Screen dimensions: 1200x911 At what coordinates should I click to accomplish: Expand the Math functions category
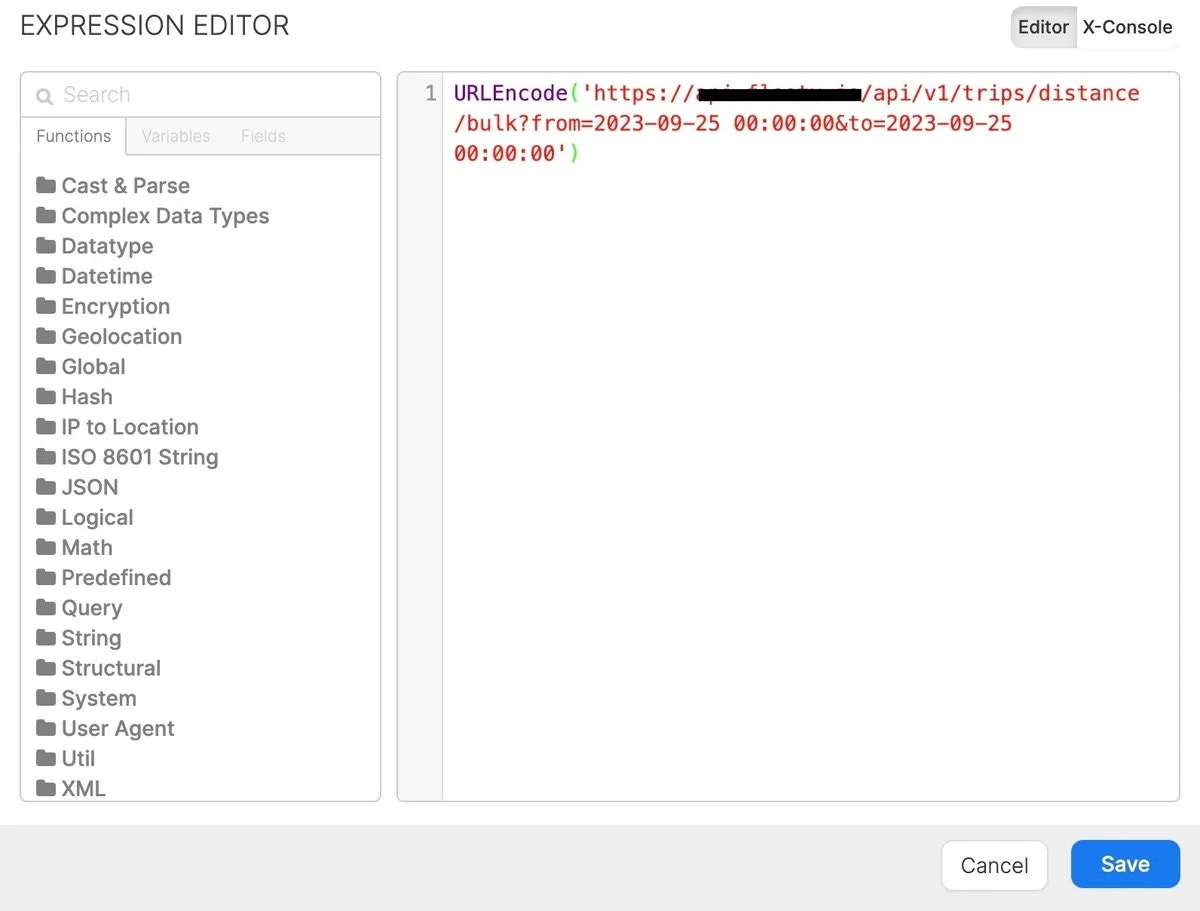click(74, 547)
